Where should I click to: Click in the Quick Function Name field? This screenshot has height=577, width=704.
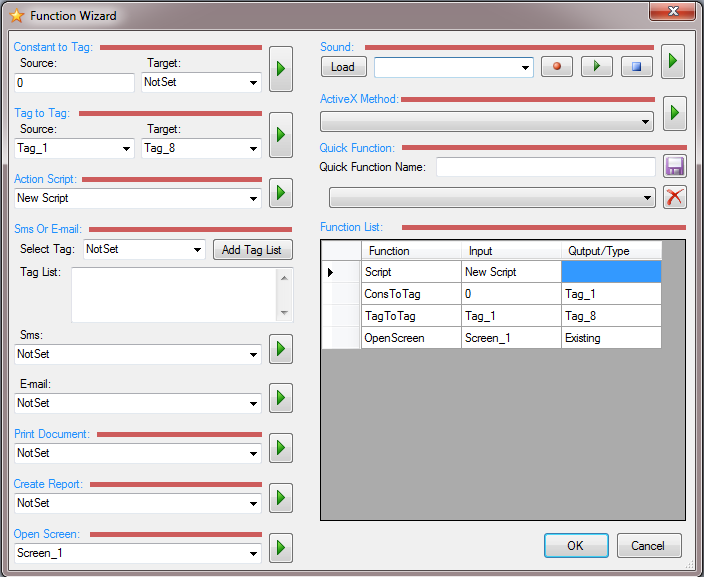coord(545,167)
